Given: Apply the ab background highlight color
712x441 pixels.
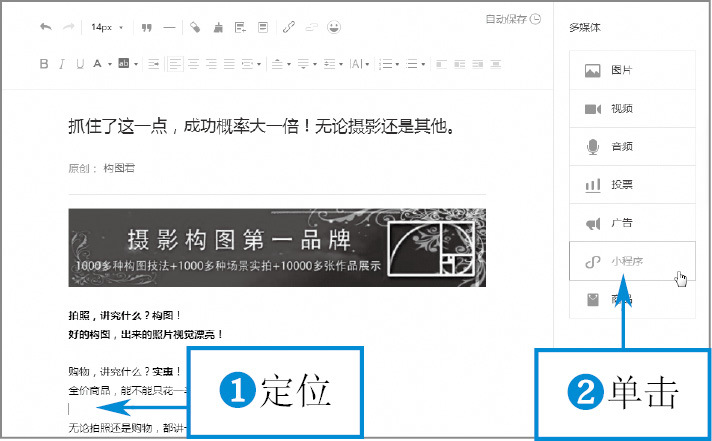Looking at the screenshot, I should (x=124, y=64).
